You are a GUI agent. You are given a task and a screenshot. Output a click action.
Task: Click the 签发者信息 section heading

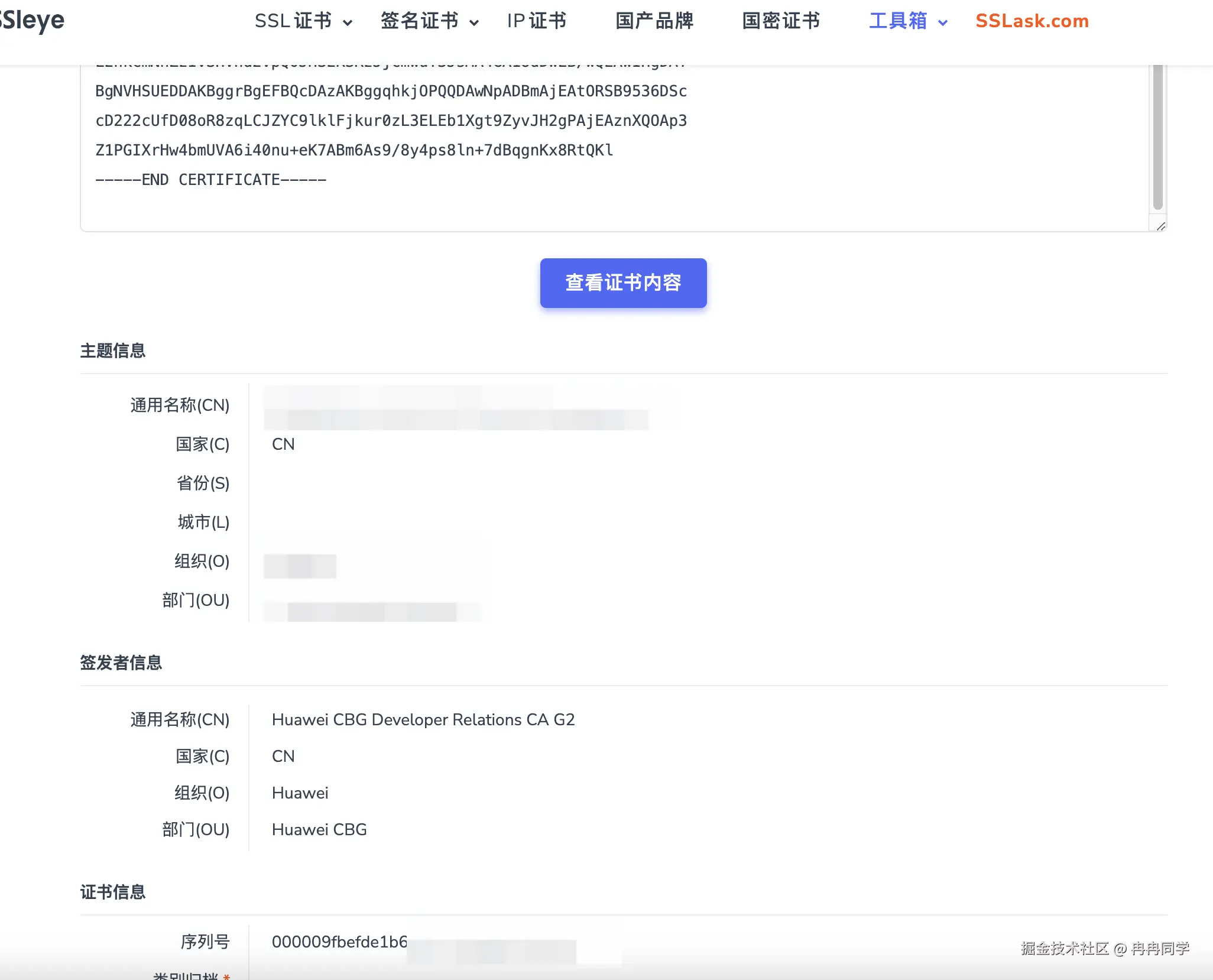coord(121,663)
